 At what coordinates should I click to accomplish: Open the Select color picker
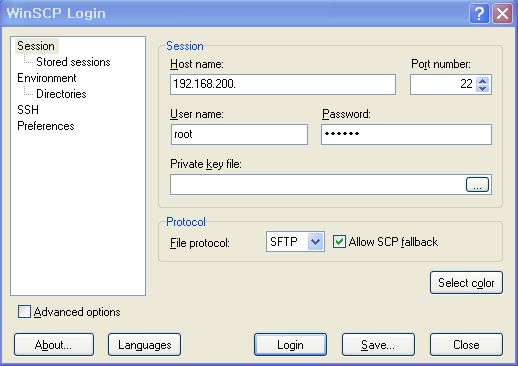466,283
